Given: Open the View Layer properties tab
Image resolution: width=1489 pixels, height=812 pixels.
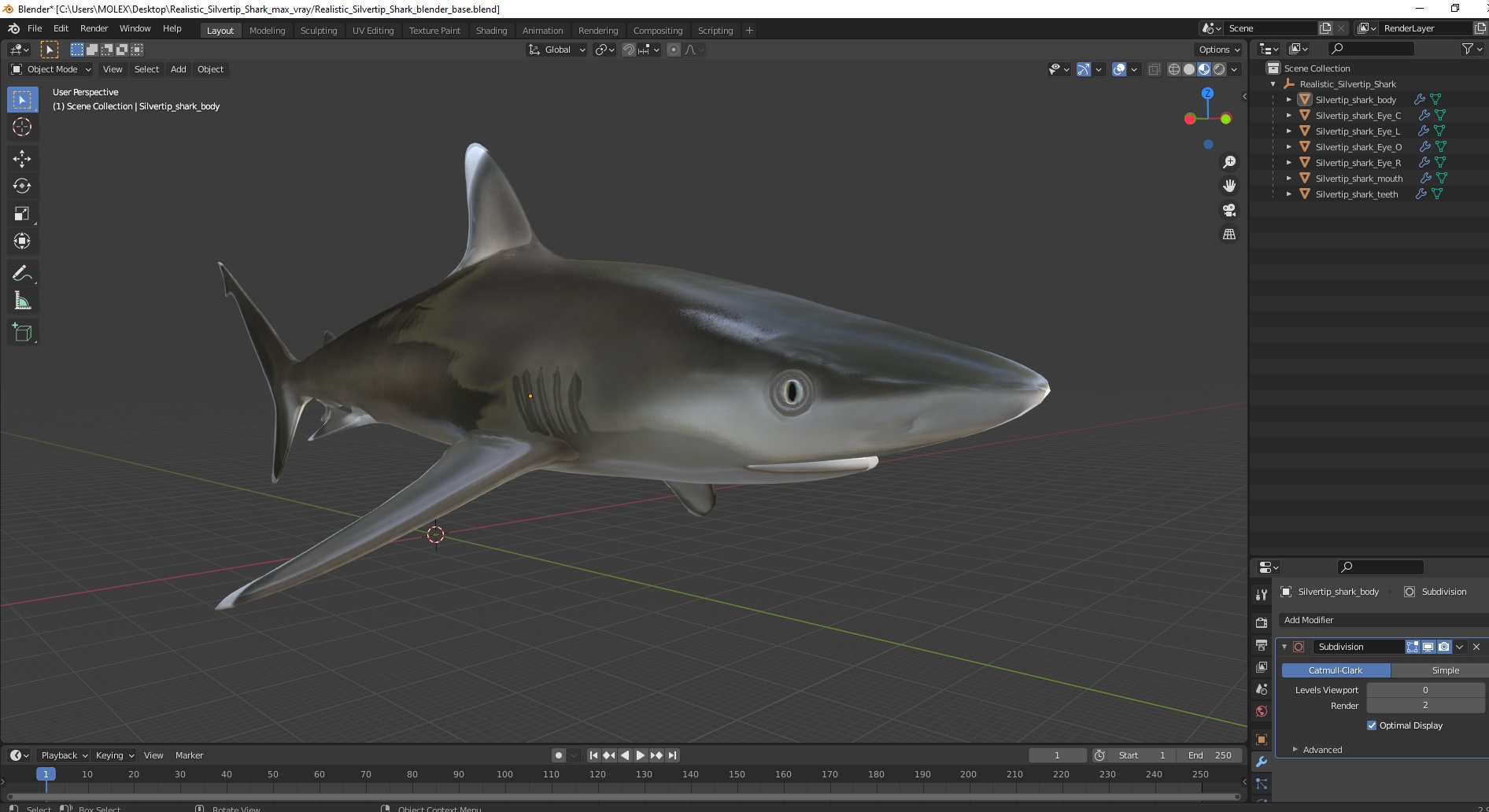Looking at the screenshot, I should pos(1262,667).
